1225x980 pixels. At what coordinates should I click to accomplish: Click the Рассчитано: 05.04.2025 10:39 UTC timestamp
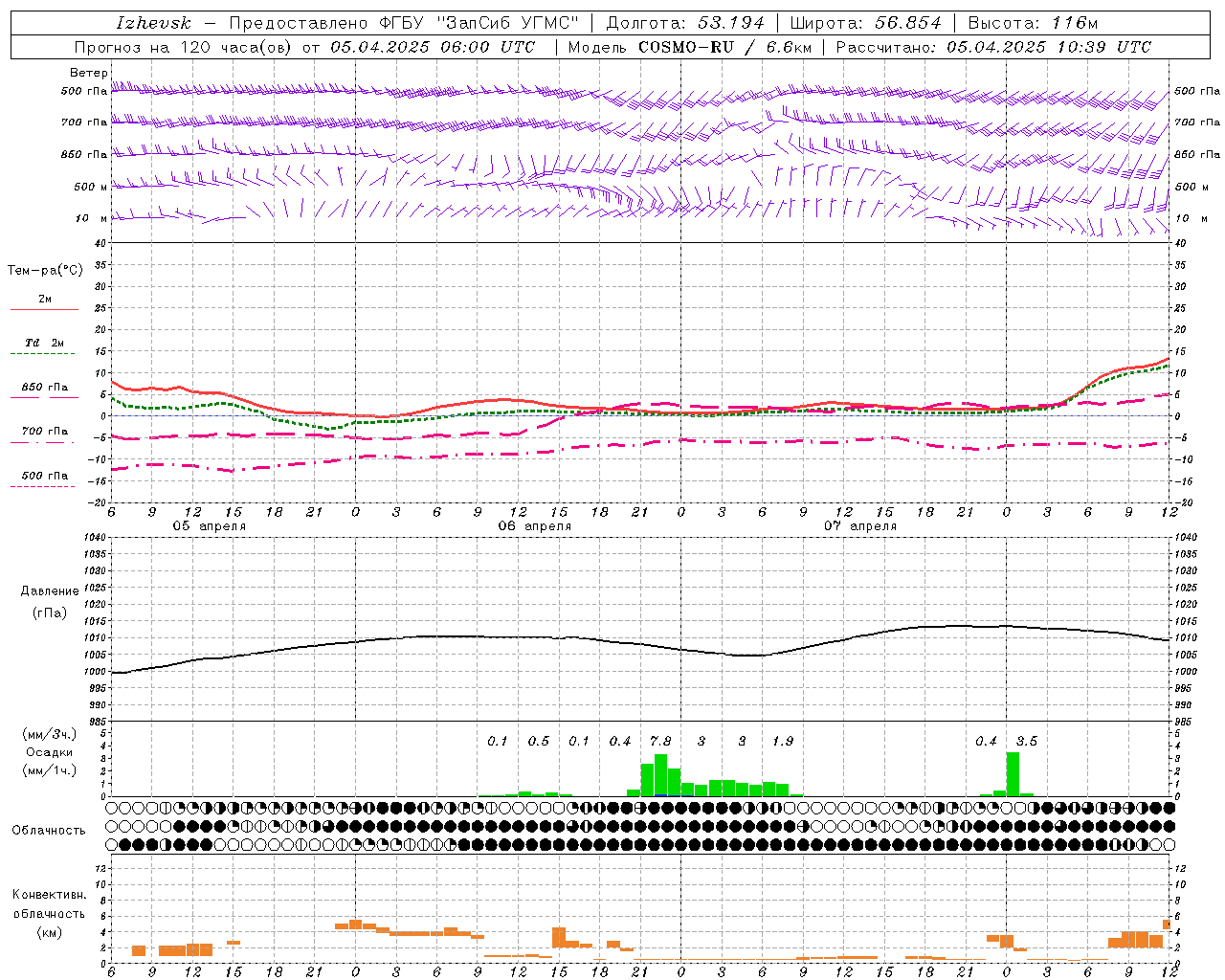[x=994, y=47]
